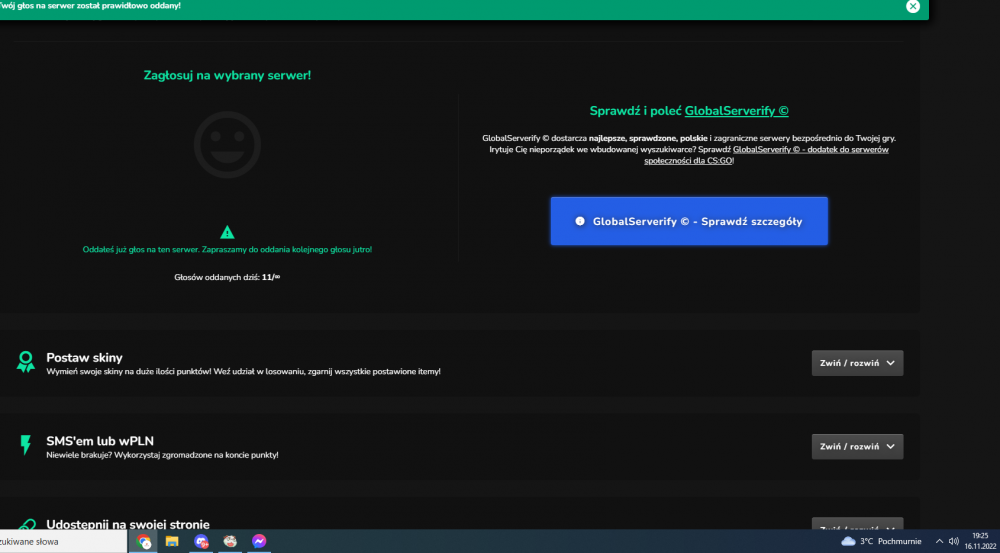Open Messenger from the taskbar

(x=259, y=542)
